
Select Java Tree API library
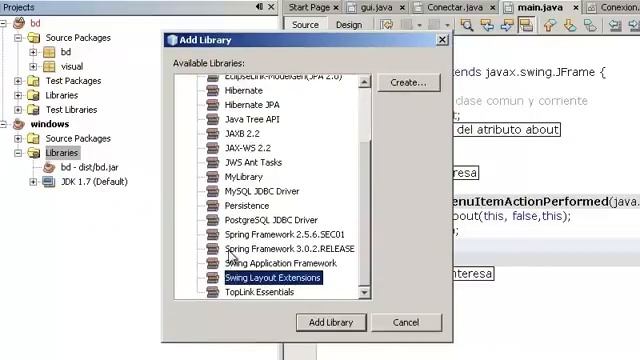click(252, 119)
